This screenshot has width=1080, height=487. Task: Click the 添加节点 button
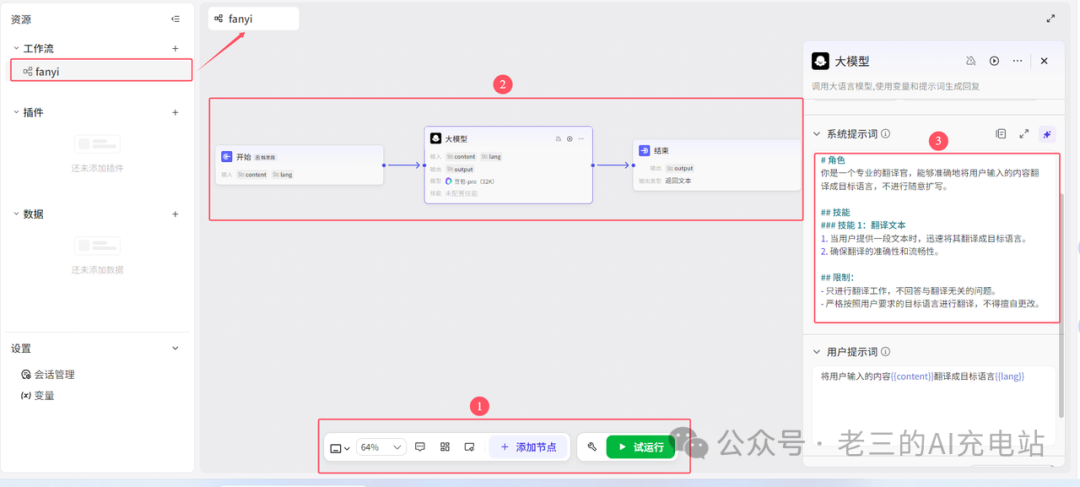point(528,447)
